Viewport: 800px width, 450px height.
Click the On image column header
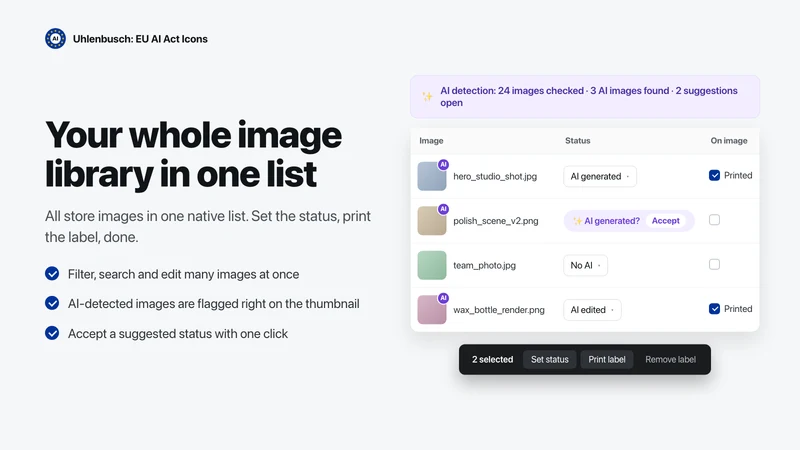[x=729, y=141]
